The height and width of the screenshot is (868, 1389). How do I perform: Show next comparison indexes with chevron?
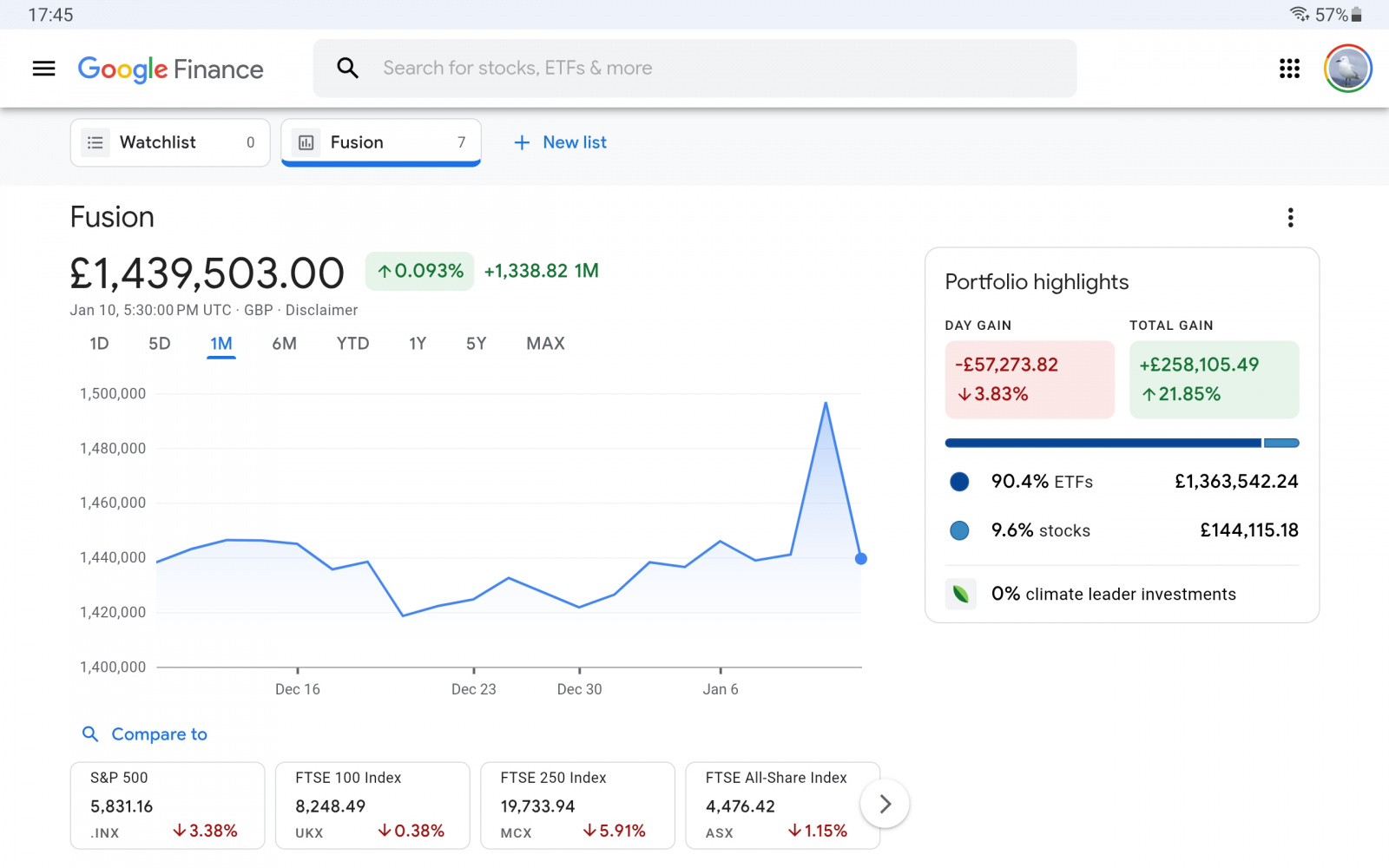click(x=885, y=805)
